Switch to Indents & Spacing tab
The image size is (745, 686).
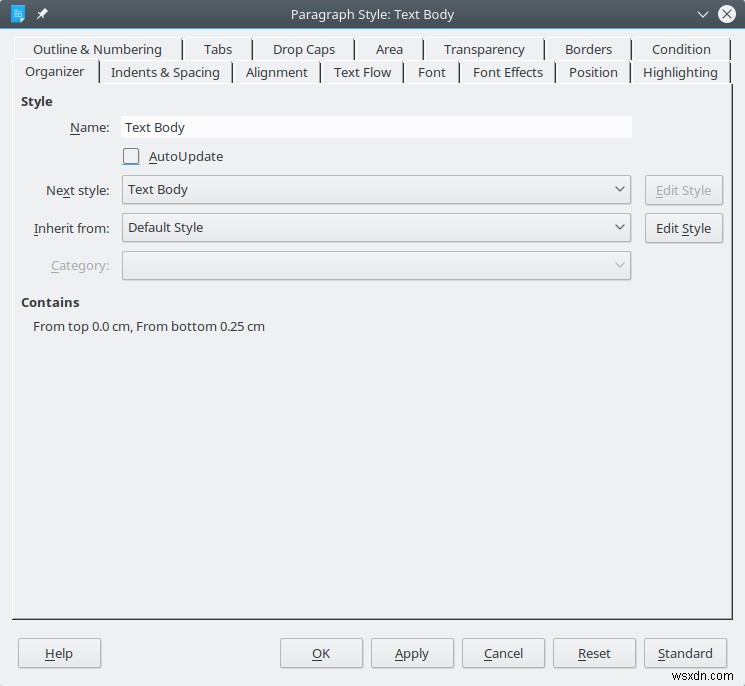(165, 72)
